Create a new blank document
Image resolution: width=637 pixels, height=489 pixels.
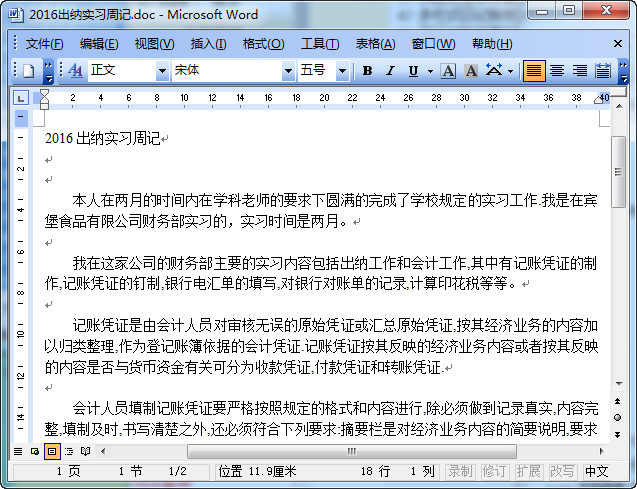[x=29, y=71]
